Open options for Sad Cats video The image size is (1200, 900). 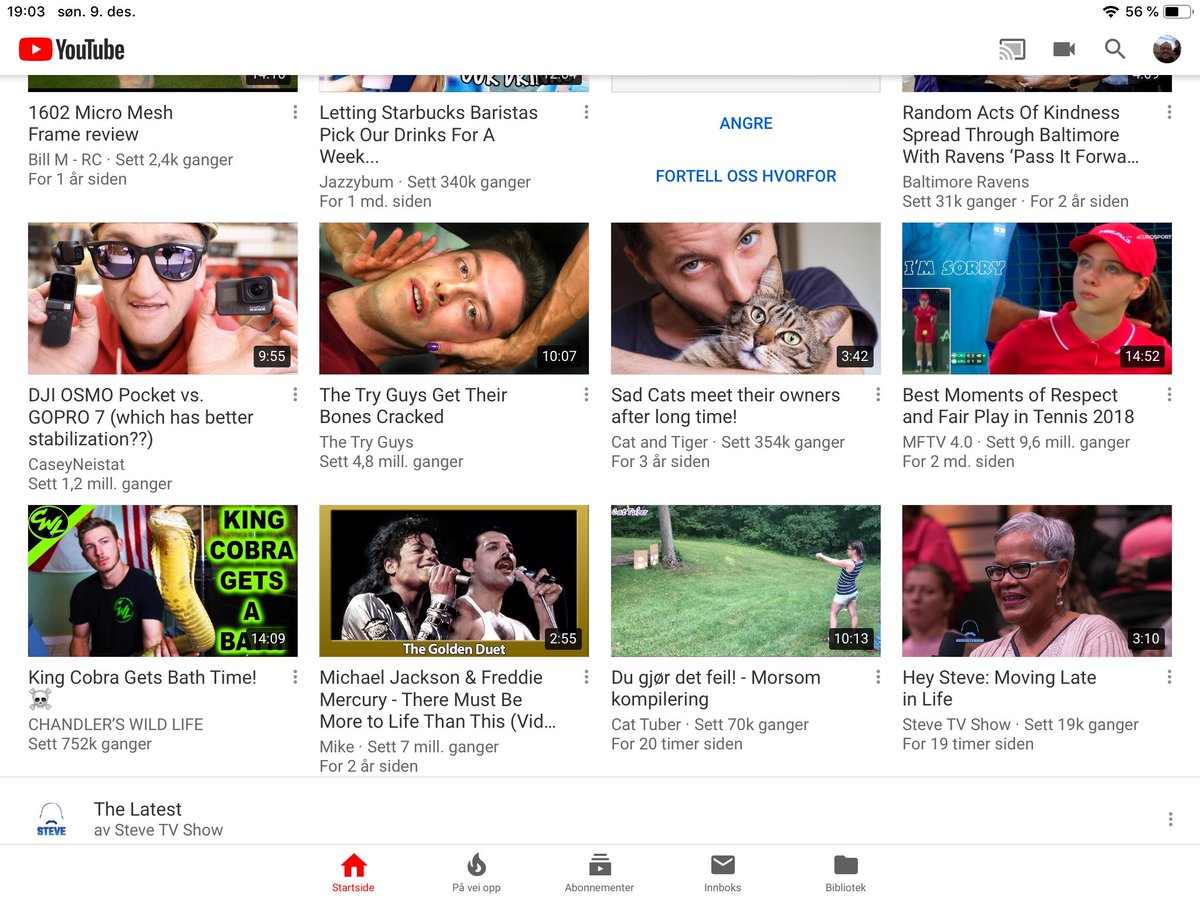(878, 395)
